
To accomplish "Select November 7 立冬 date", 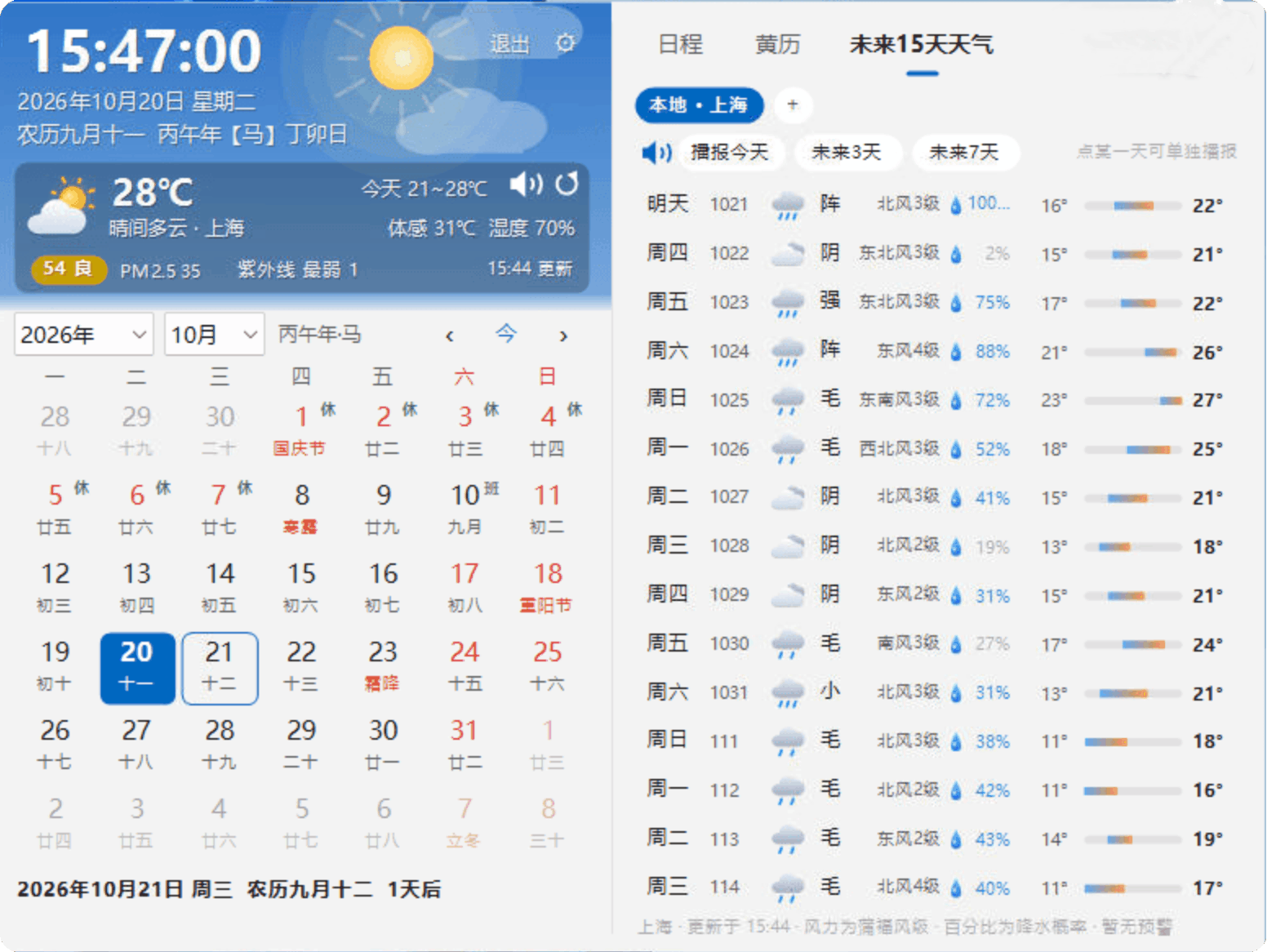I will coord(465,822).
